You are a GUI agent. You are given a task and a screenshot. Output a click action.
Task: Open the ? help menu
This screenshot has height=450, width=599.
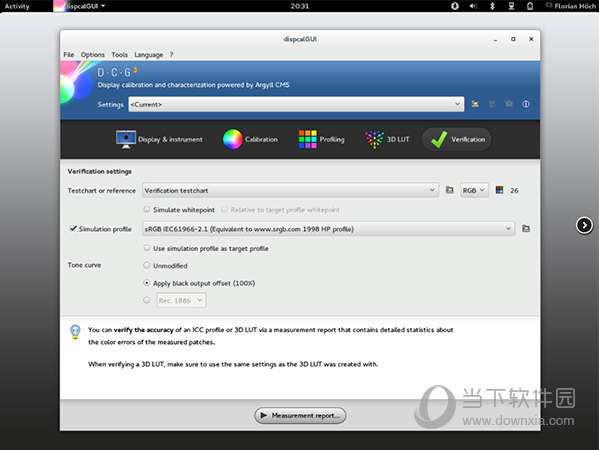[x=172, y=55]
